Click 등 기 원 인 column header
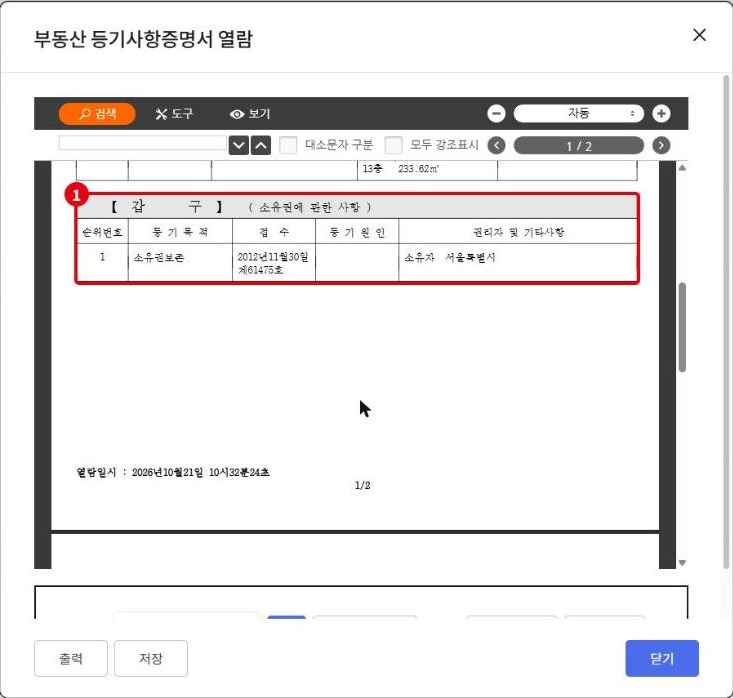Image resolution: width=733 pixels, height=698 pixels. [357, 232]
